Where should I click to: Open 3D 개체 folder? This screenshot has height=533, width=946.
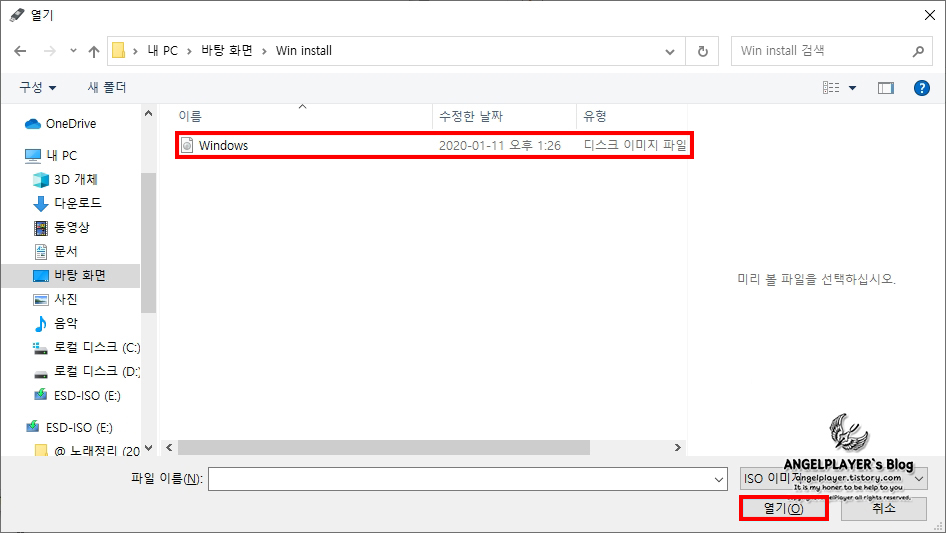[75, 179]
